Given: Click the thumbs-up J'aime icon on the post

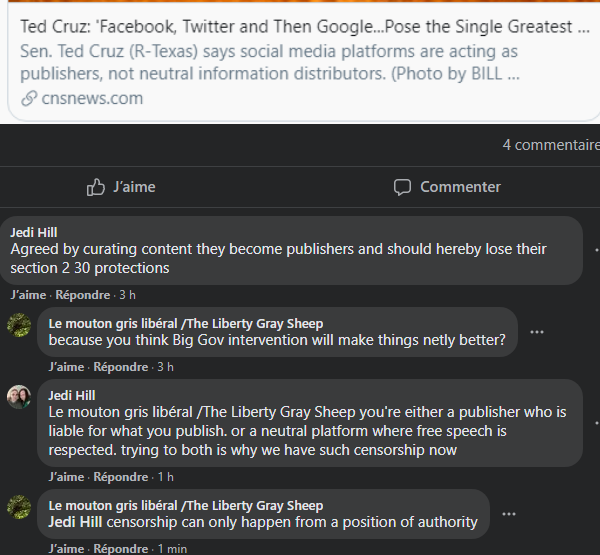Looking at the screenshot, I should pos(96,187).
